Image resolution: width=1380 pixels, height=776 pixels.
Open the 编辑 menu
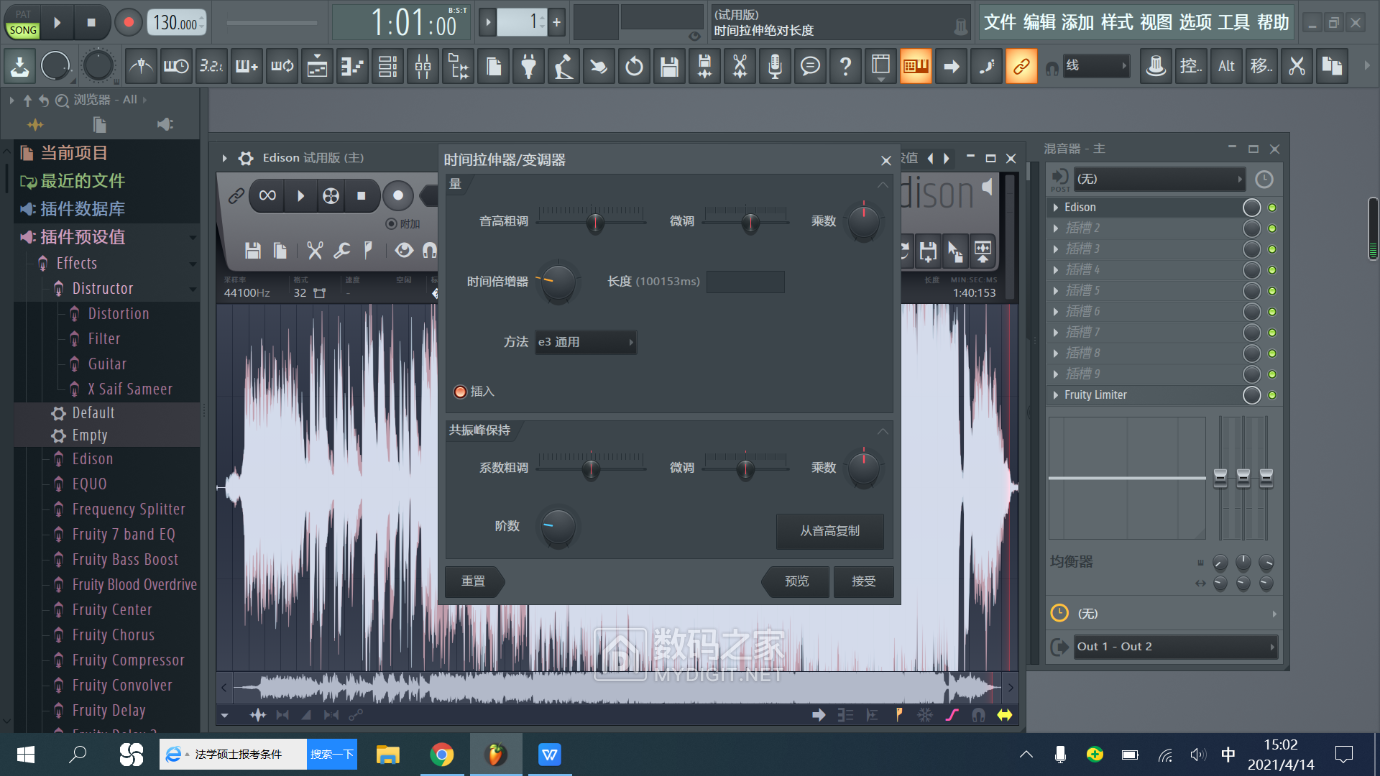click(1040, 22)
